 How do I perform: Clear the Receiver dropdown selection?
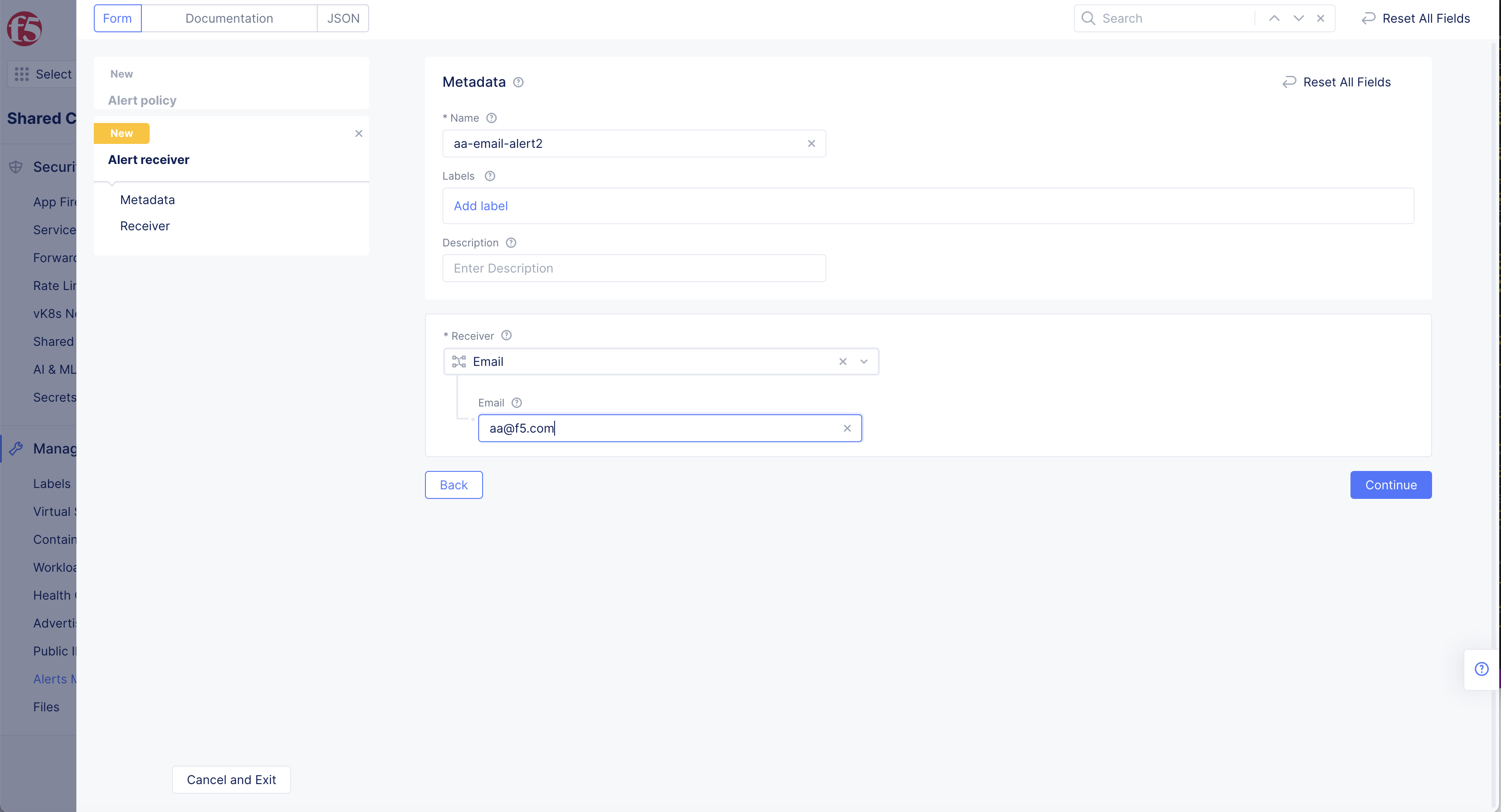843,362
